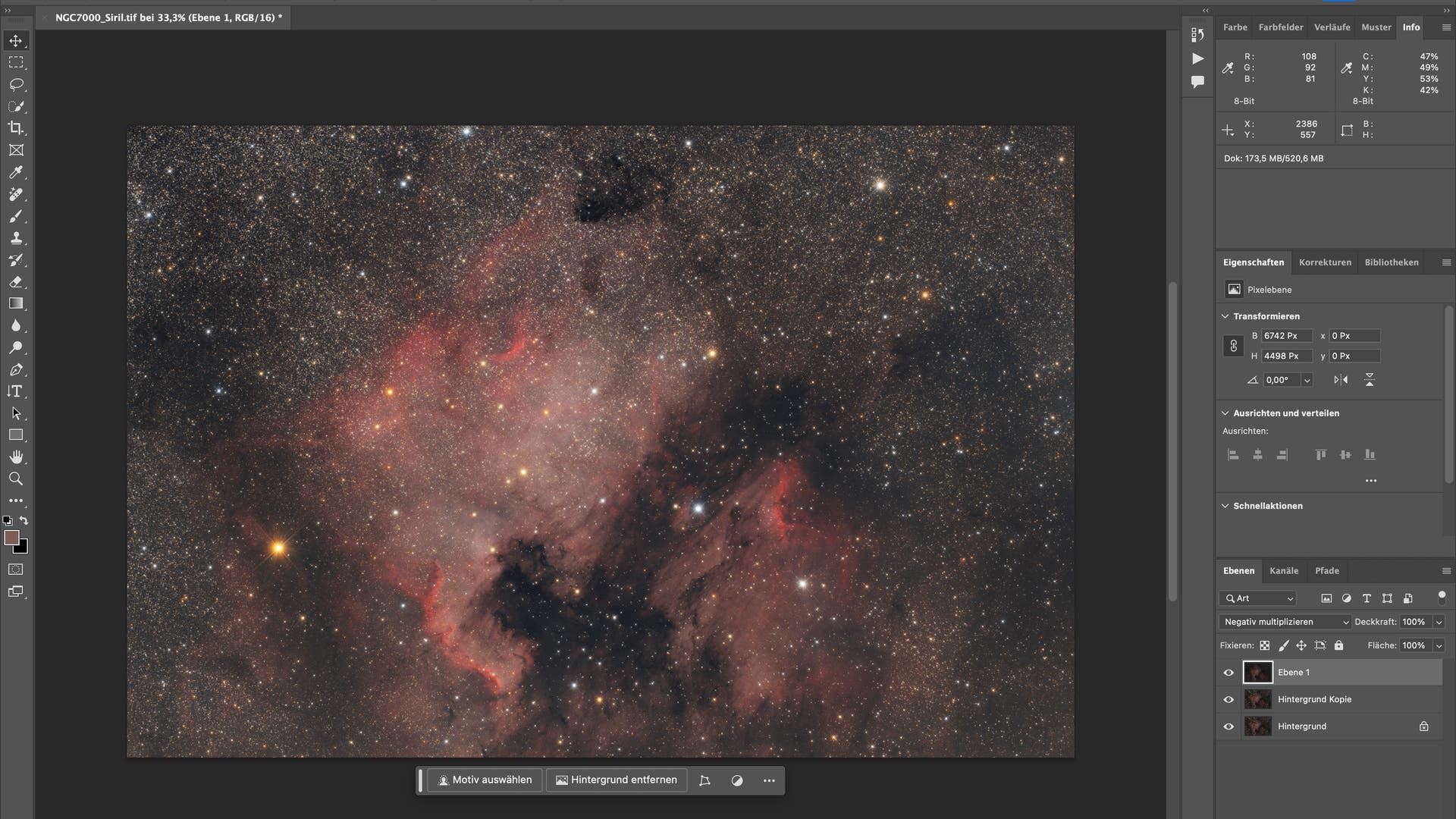Select the Gradient tool

pos(16,303)
